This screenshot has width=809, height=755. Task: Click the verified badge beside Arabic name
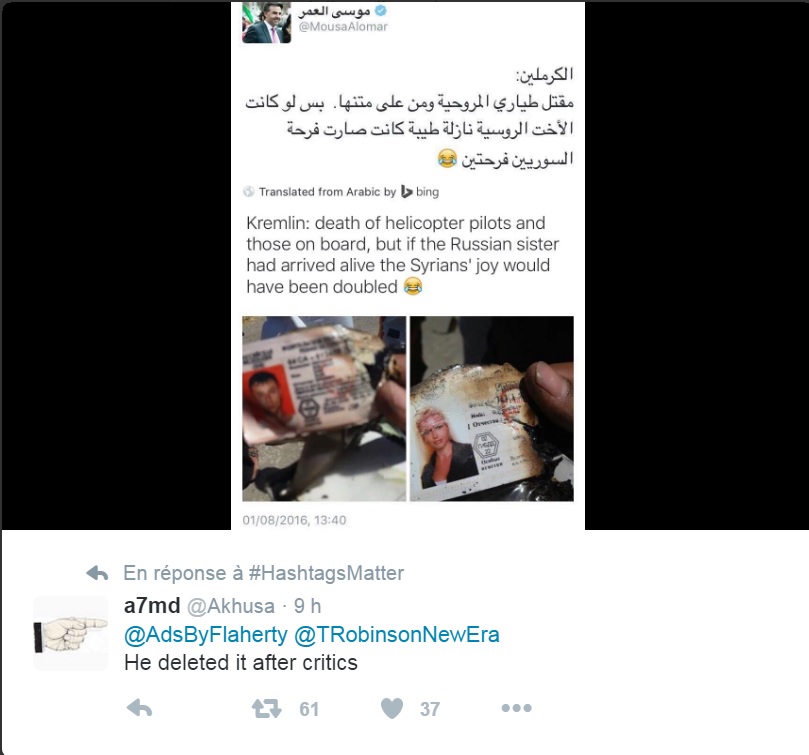point(381,10)
